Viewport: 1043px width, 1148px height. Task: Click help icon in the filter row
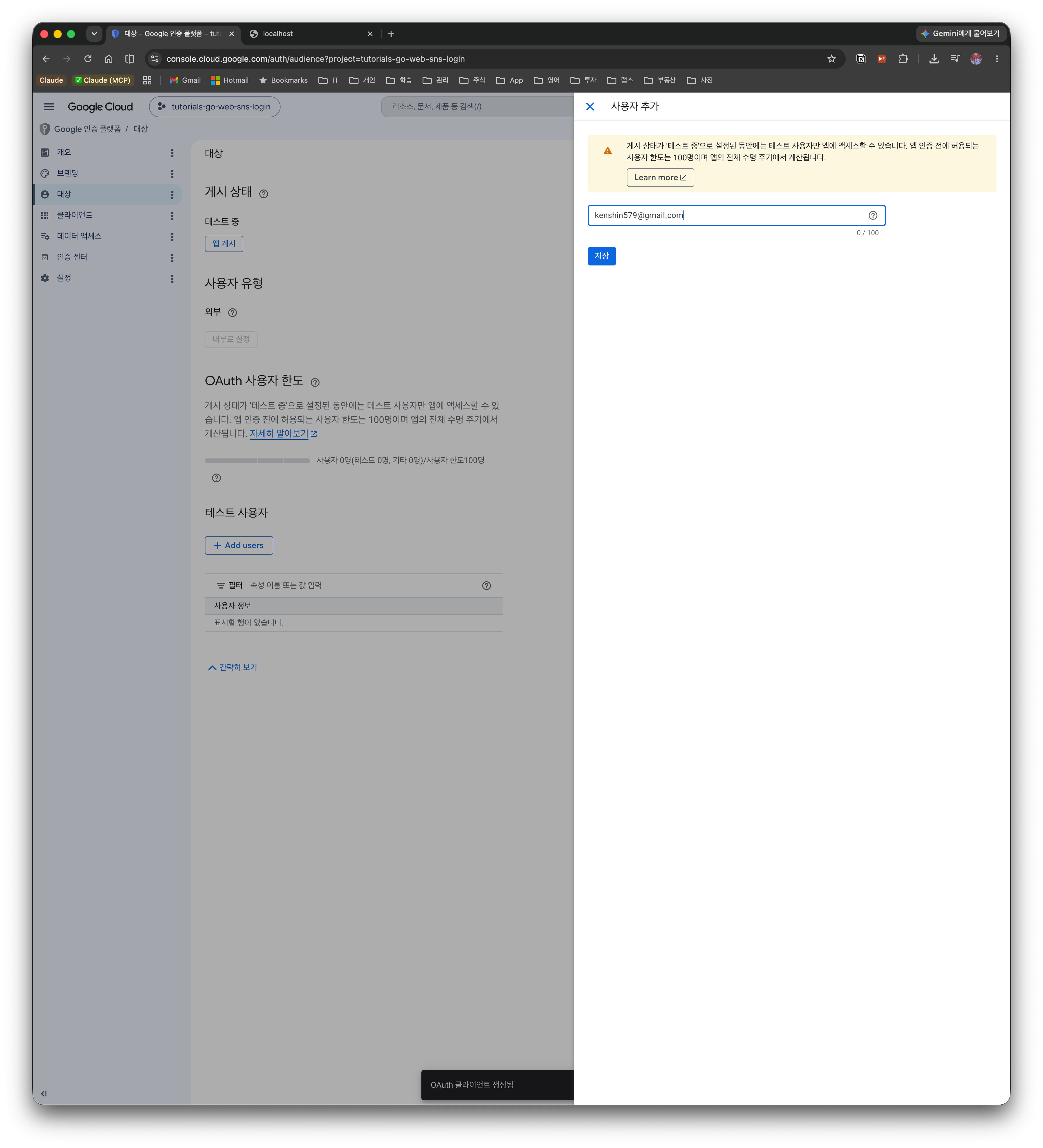486,586
